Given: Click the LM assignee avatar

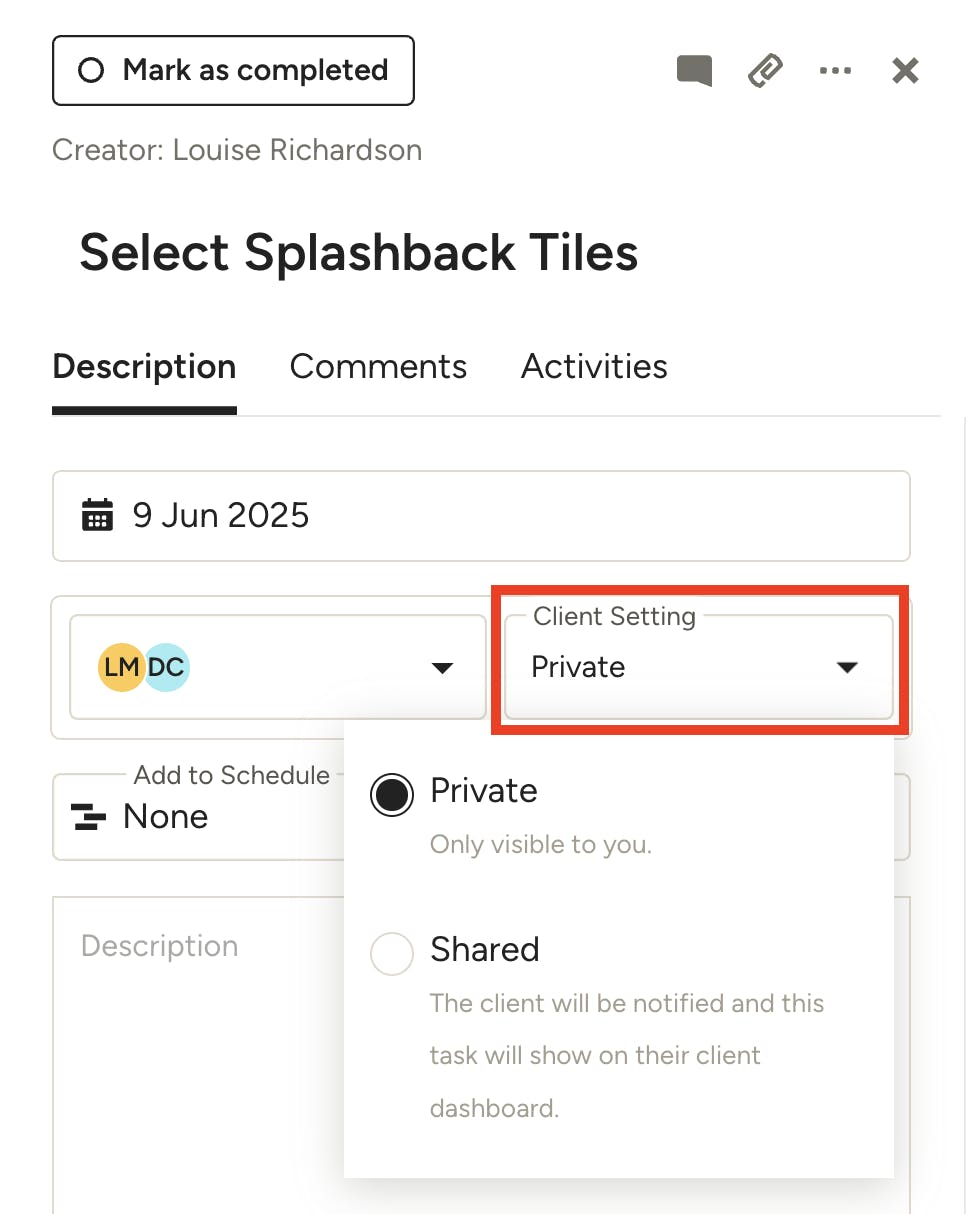Looking at the screenshot, I should coord(121,667).
